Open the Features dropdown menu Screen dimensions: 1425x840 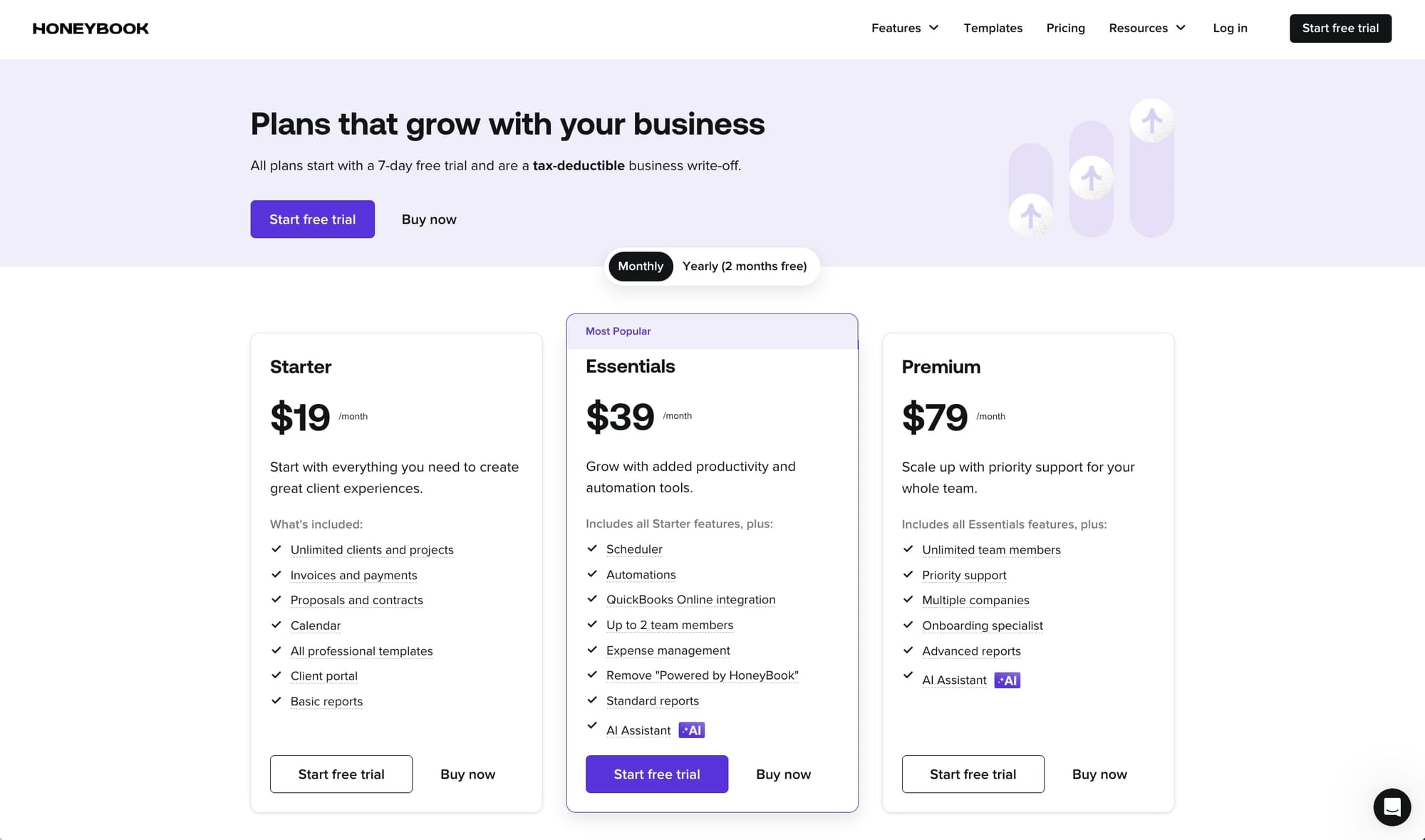[x=905, y=28]
